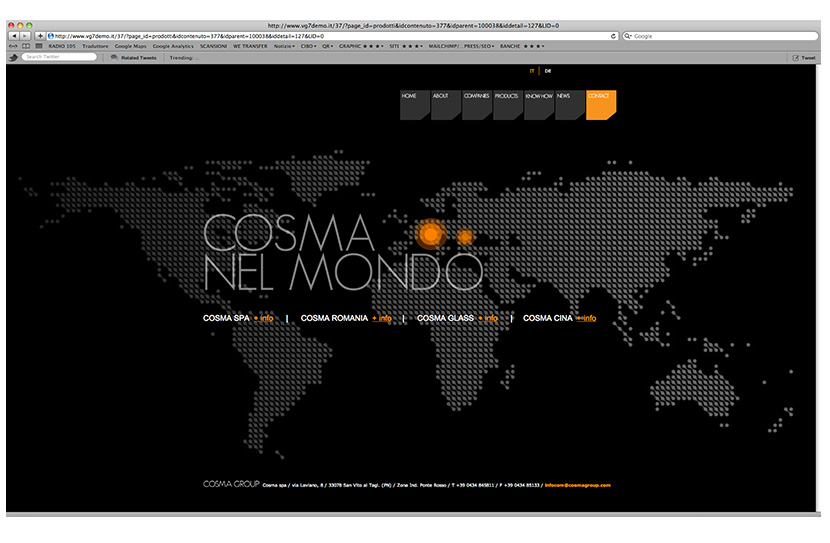This screenshot has width=830, height=543.
Task: Open the SCANSIONI bookmark
Action: 213,46
